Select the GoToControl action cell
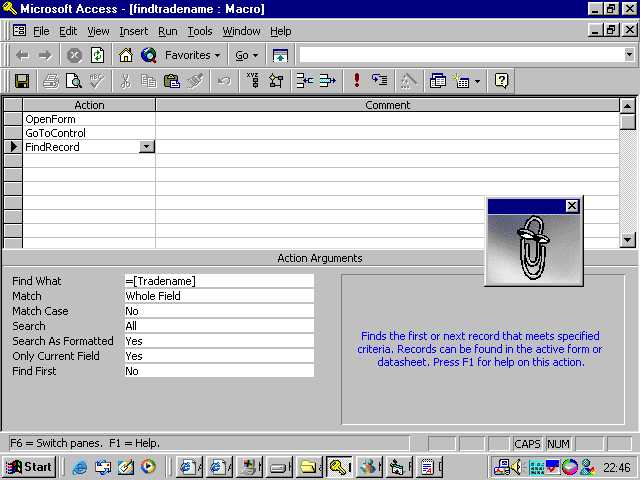 click(89, 133)
